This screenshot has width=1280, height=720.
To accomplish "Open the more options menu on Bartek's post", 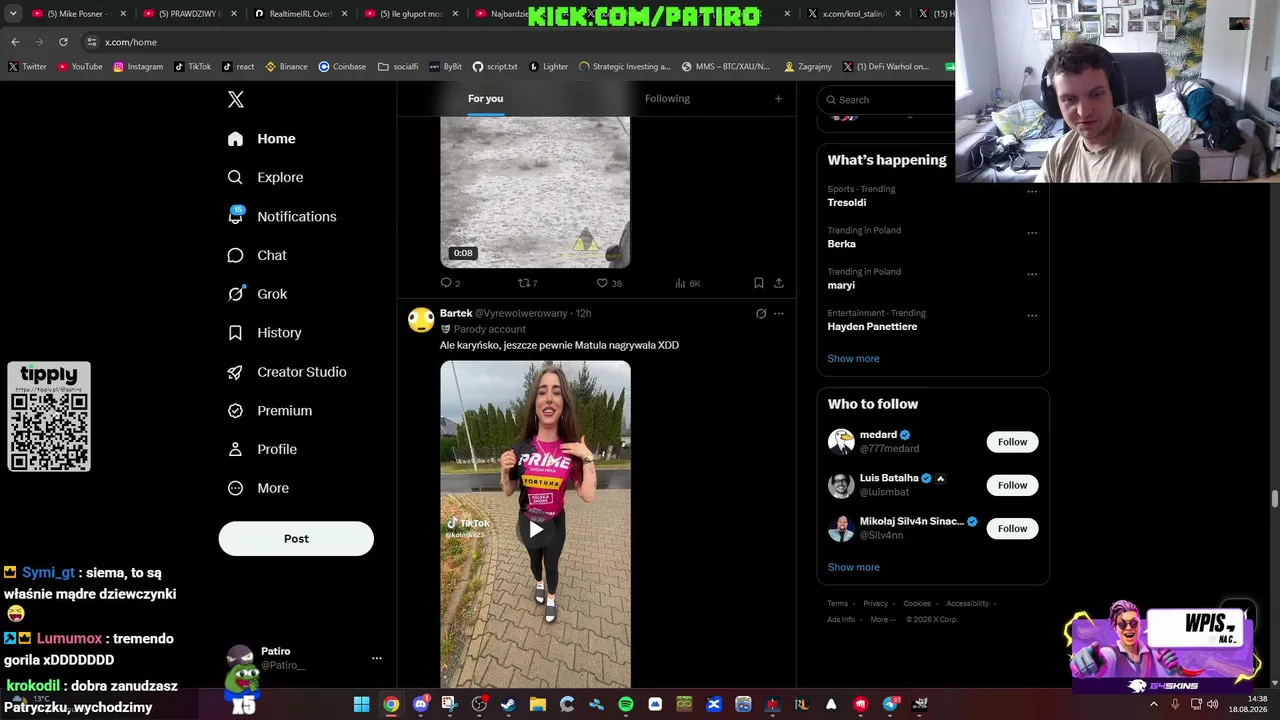I will [779, 314].
